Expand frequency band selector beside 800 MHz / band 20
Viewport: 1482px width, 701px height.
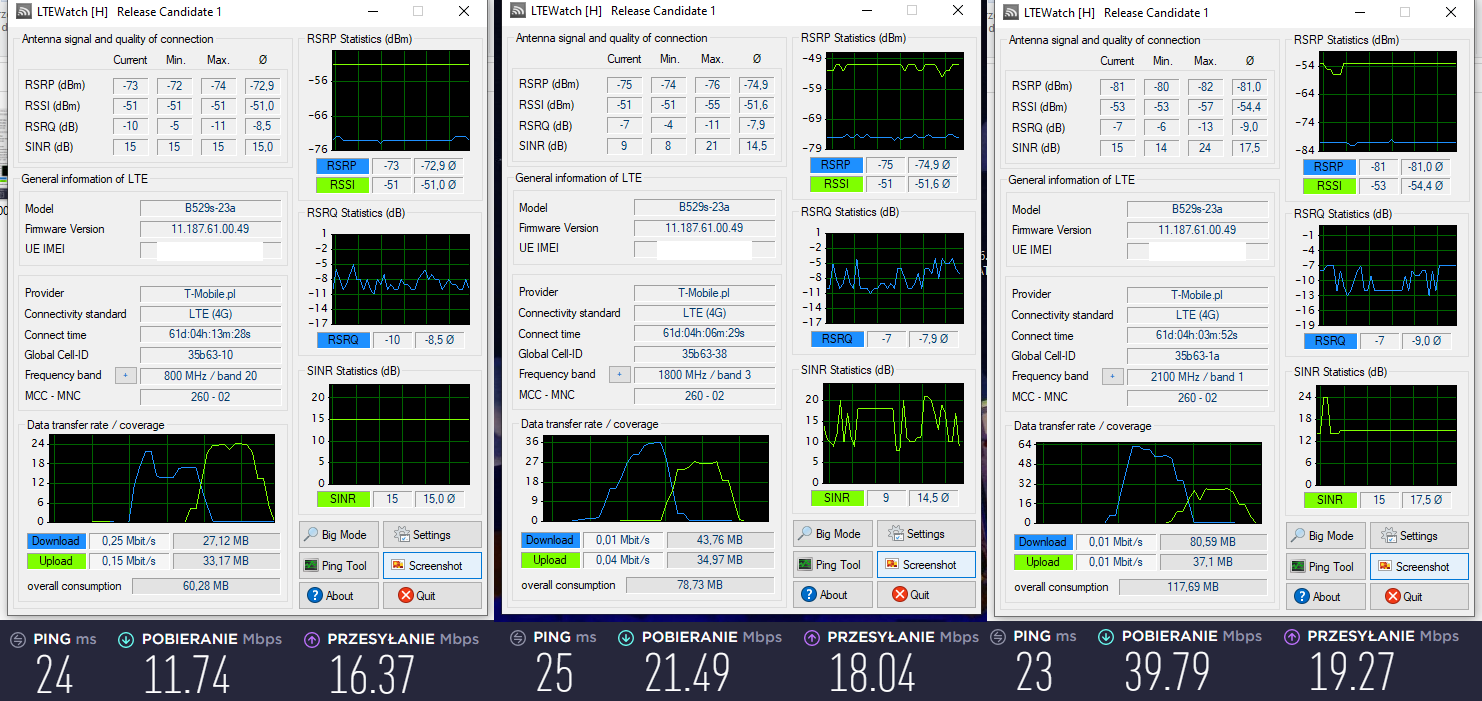[126, 376]
